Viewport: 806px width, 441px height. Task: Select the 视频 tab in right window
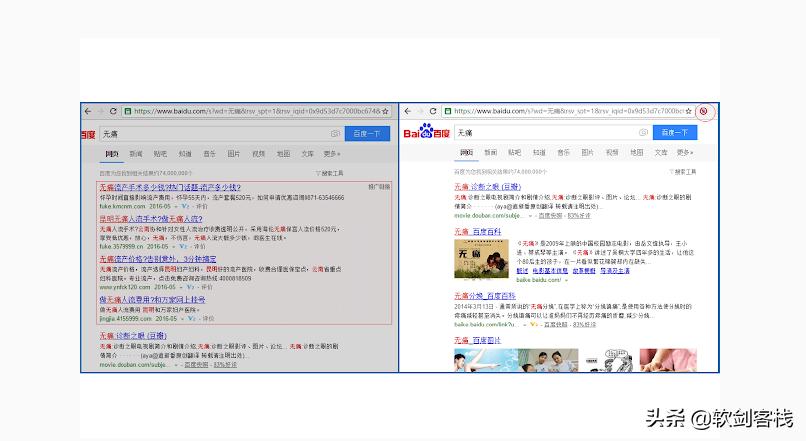(x=612, y=153)
